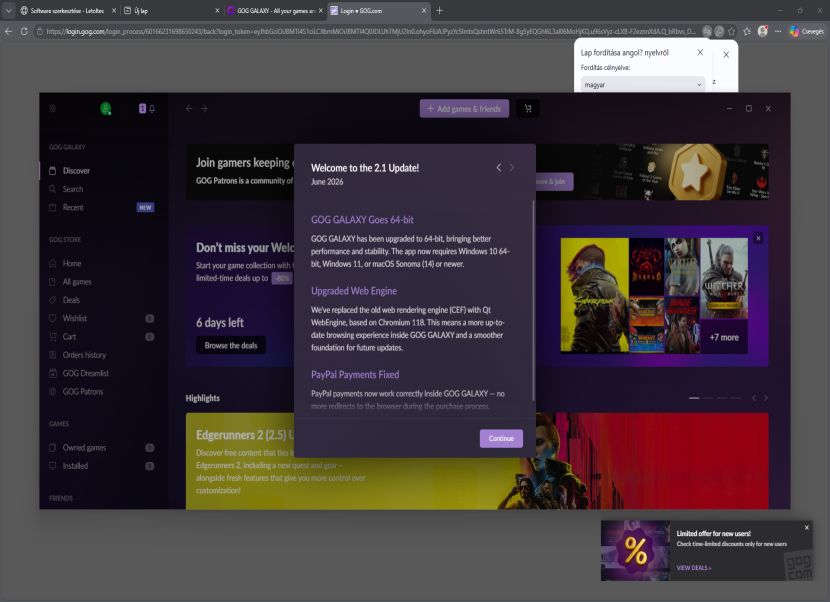Viewport: 830px width, 602px height.
Task: Select magyar translation language dropdown
Action: [x=643, y=85]
